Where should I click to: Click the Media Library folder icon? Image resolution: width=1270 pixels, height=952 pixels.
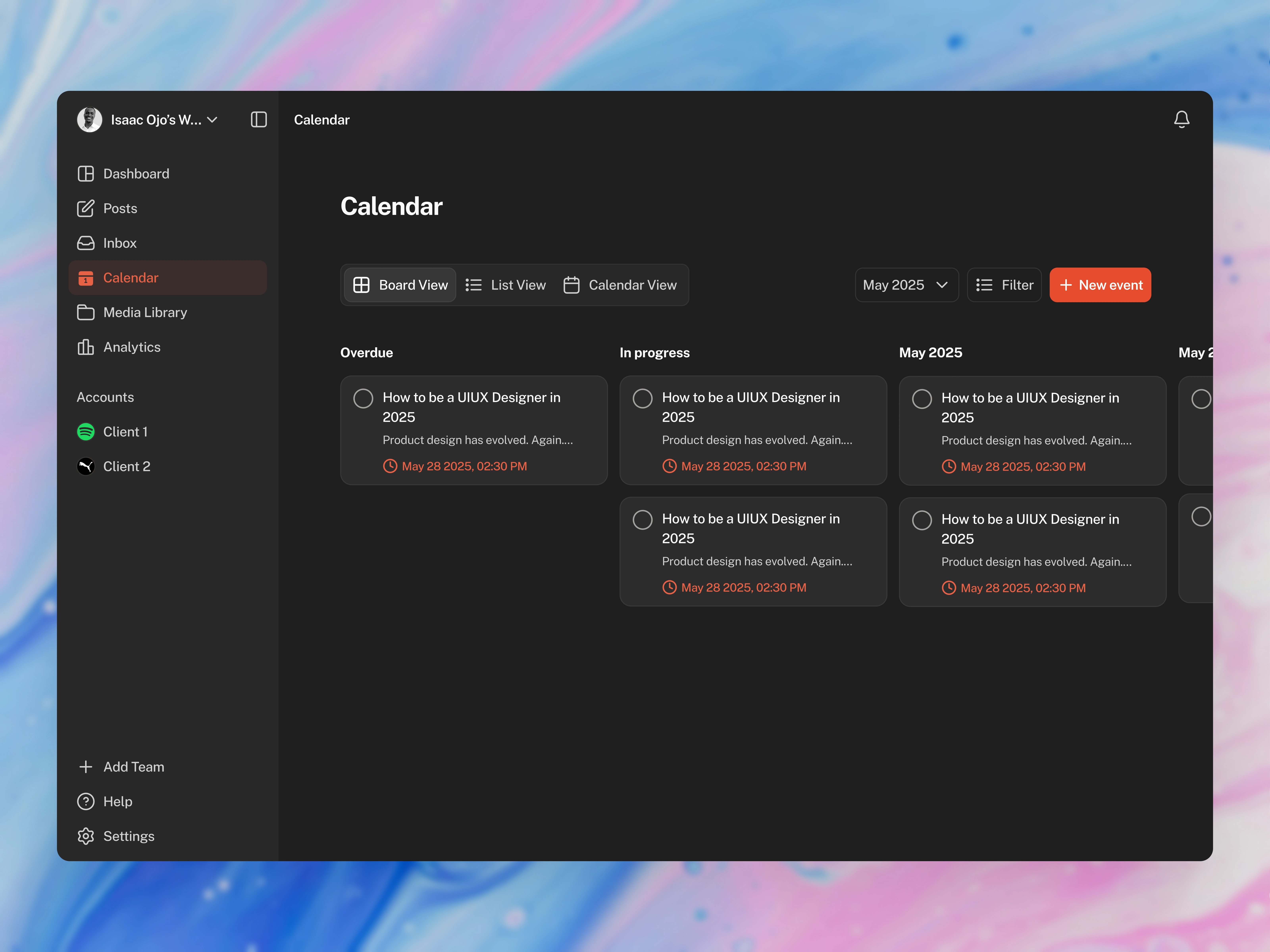pos(86,312)
